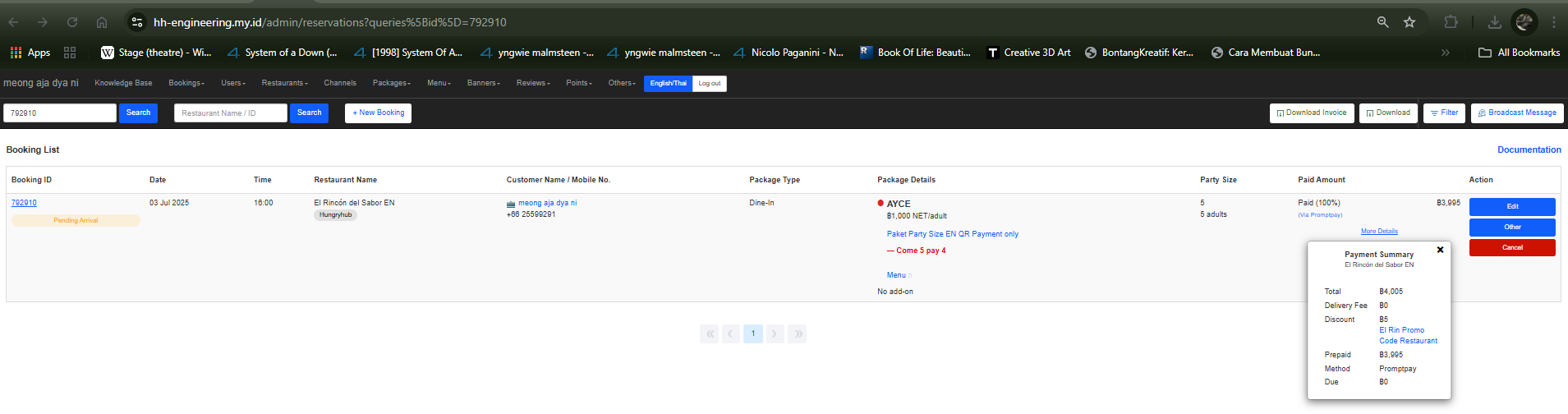Open the Channels menu item

tap(340, 83)
